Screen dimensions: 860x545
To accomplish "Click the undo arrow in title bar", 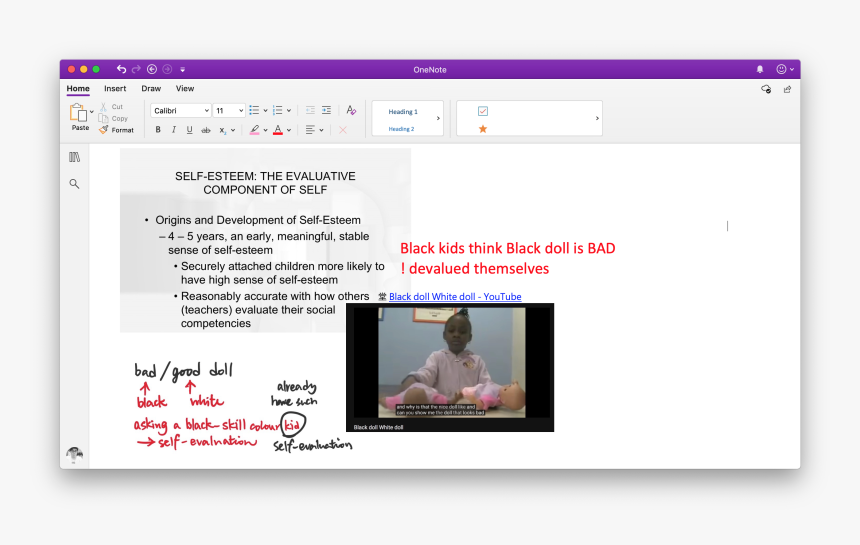I will (x=121, y=69).
